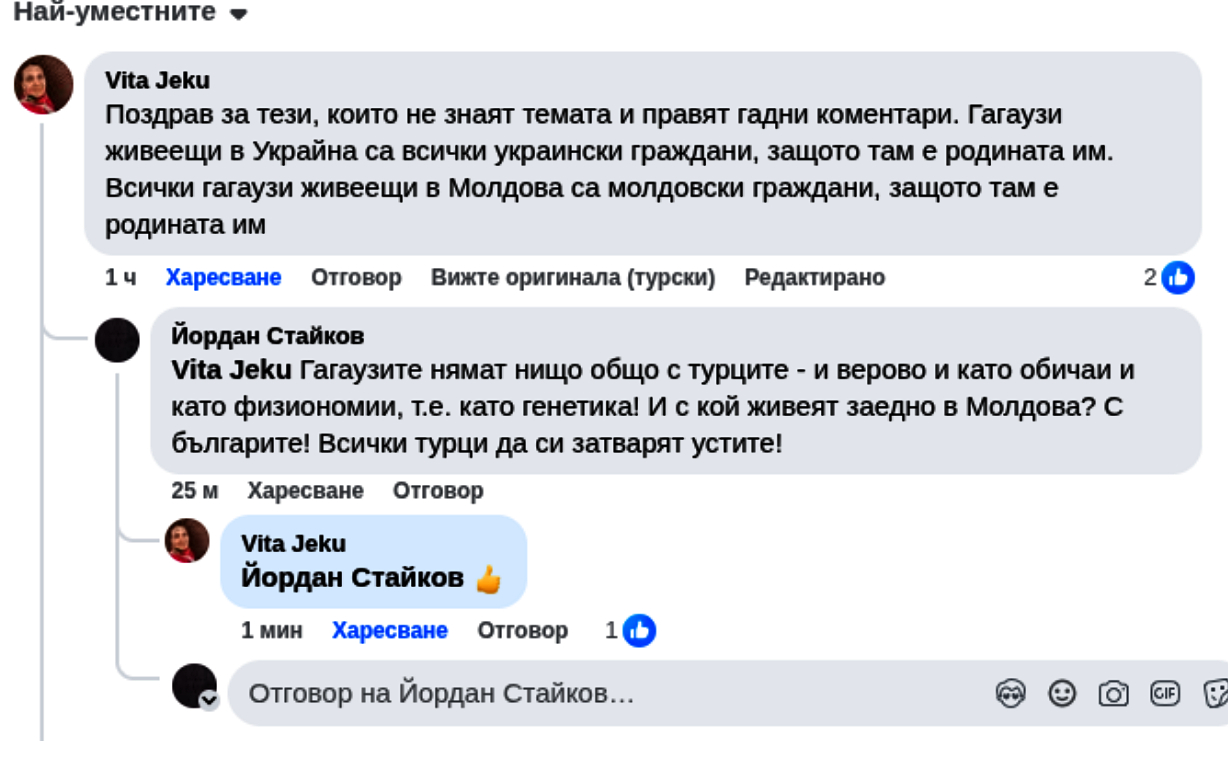Open Vita Jeku's name on first comment
The height and width of the screenshot is (784, 1228).
tap(157, 81)
